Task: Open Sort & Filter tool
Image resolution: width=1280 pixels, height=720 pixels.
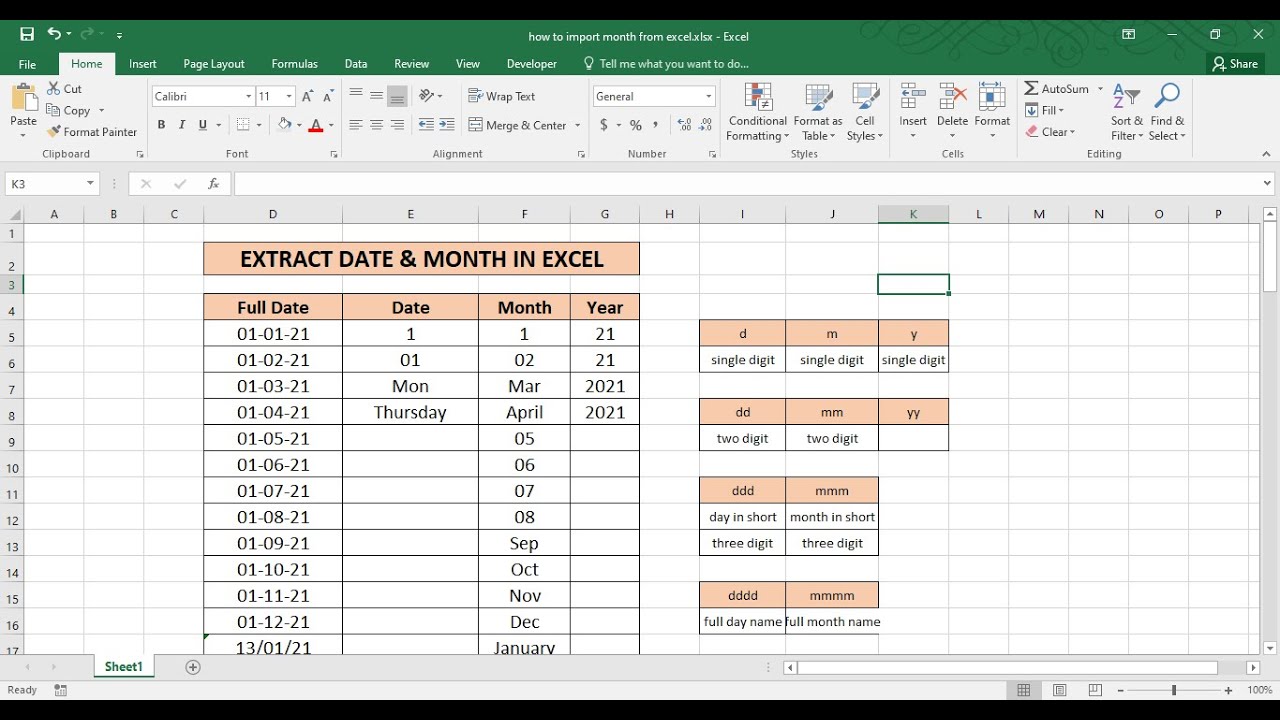Action: (x=1127, y=112)
